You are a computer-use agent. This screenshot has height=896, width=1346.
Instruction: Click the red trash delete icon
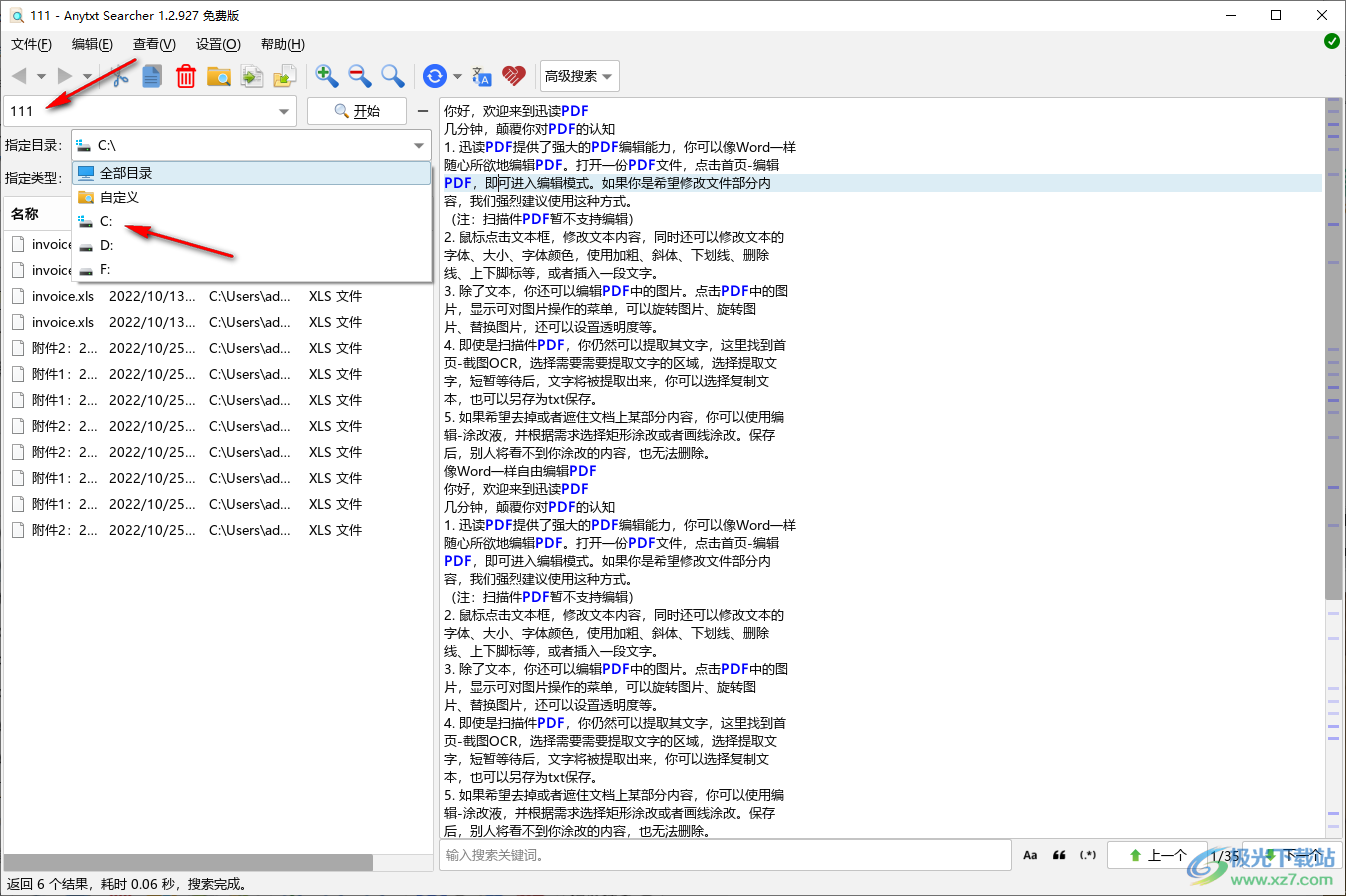coord(186,76)
